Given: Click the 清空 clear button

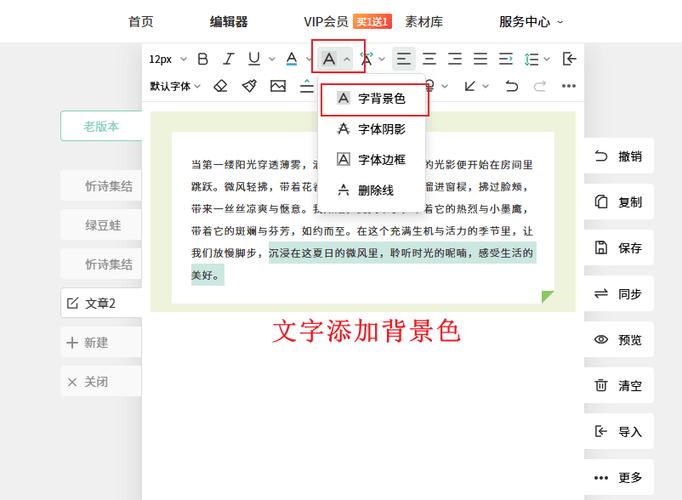Looking at the screenshot, I should (x=618, y=386).
